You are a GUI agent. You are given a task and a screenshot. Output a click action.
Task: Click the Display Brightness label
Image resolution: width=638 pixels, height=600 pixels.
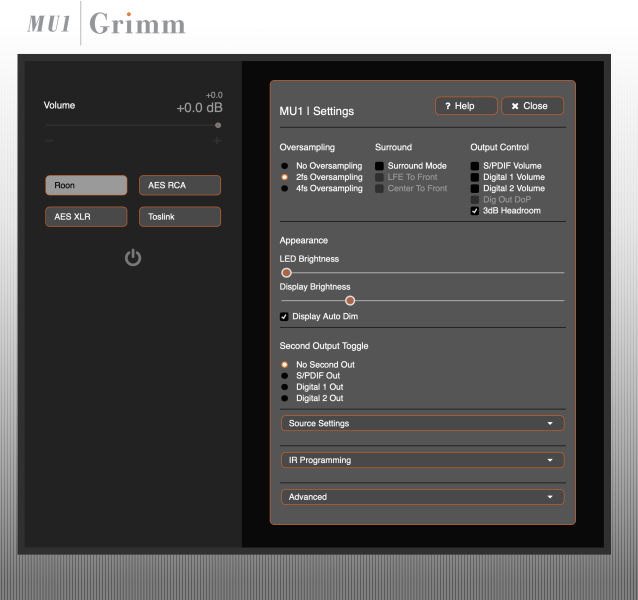pos(315,287)
